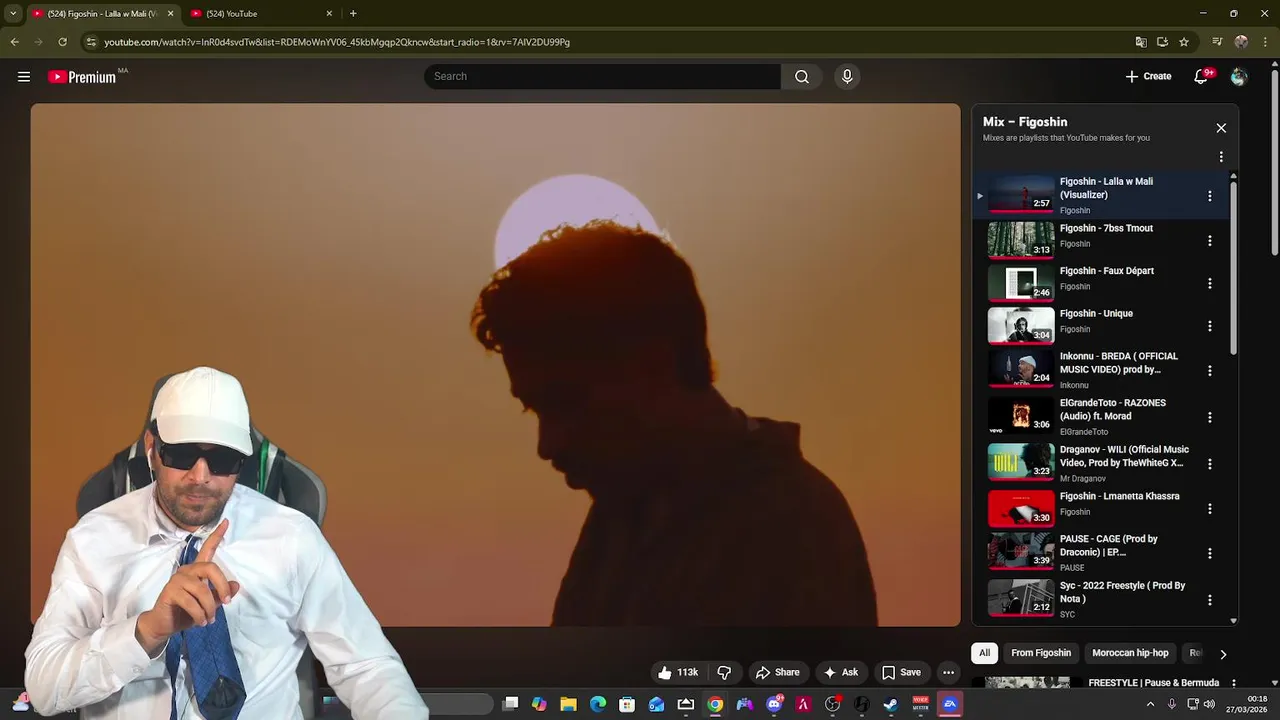Show hidden system tray icons
The height and width of the screenshot is (720, 1280).
pos(1150,704)
